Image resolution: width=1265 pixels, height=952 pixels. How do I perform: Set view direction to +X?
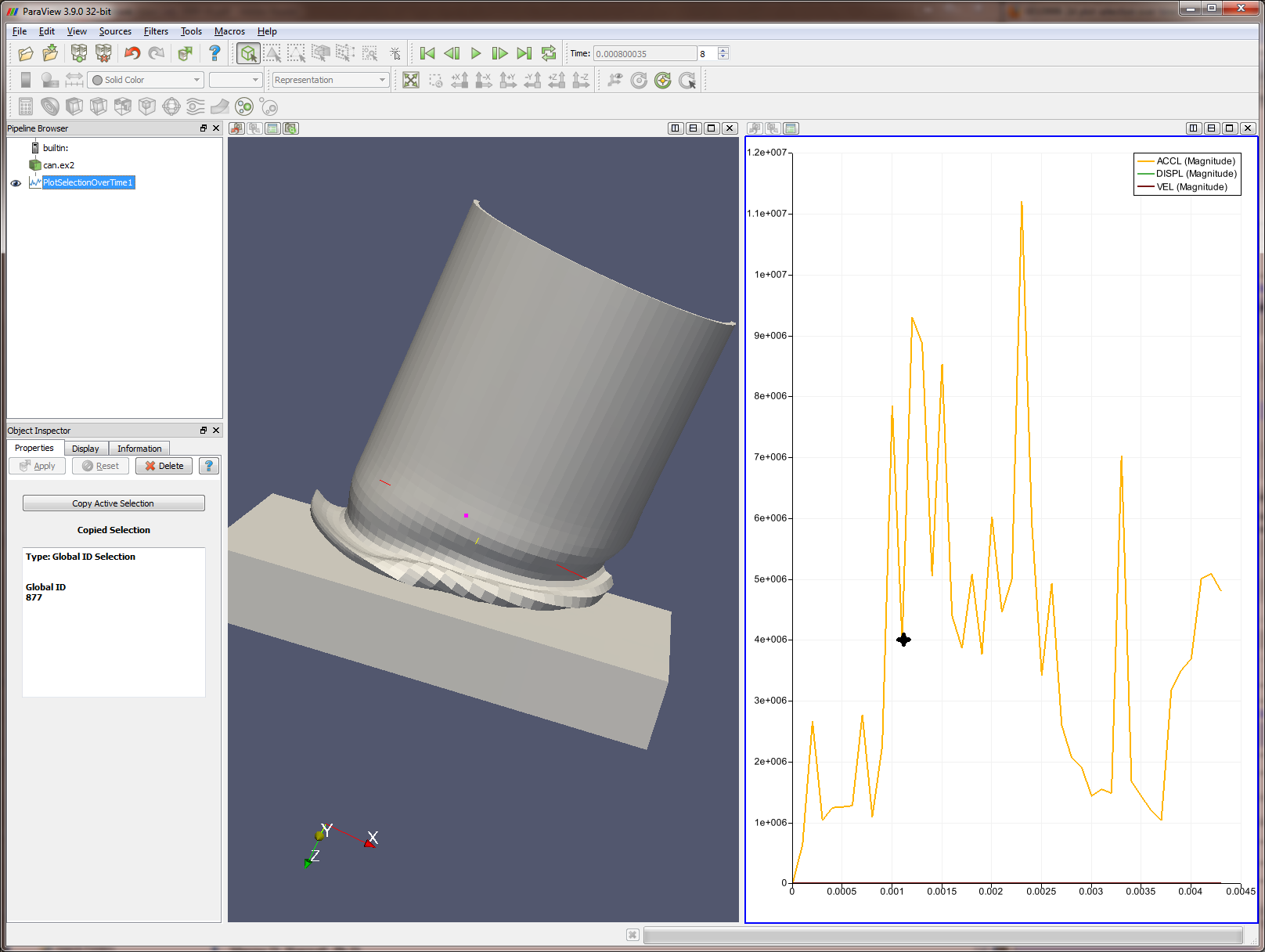click(x=460, y=80)
